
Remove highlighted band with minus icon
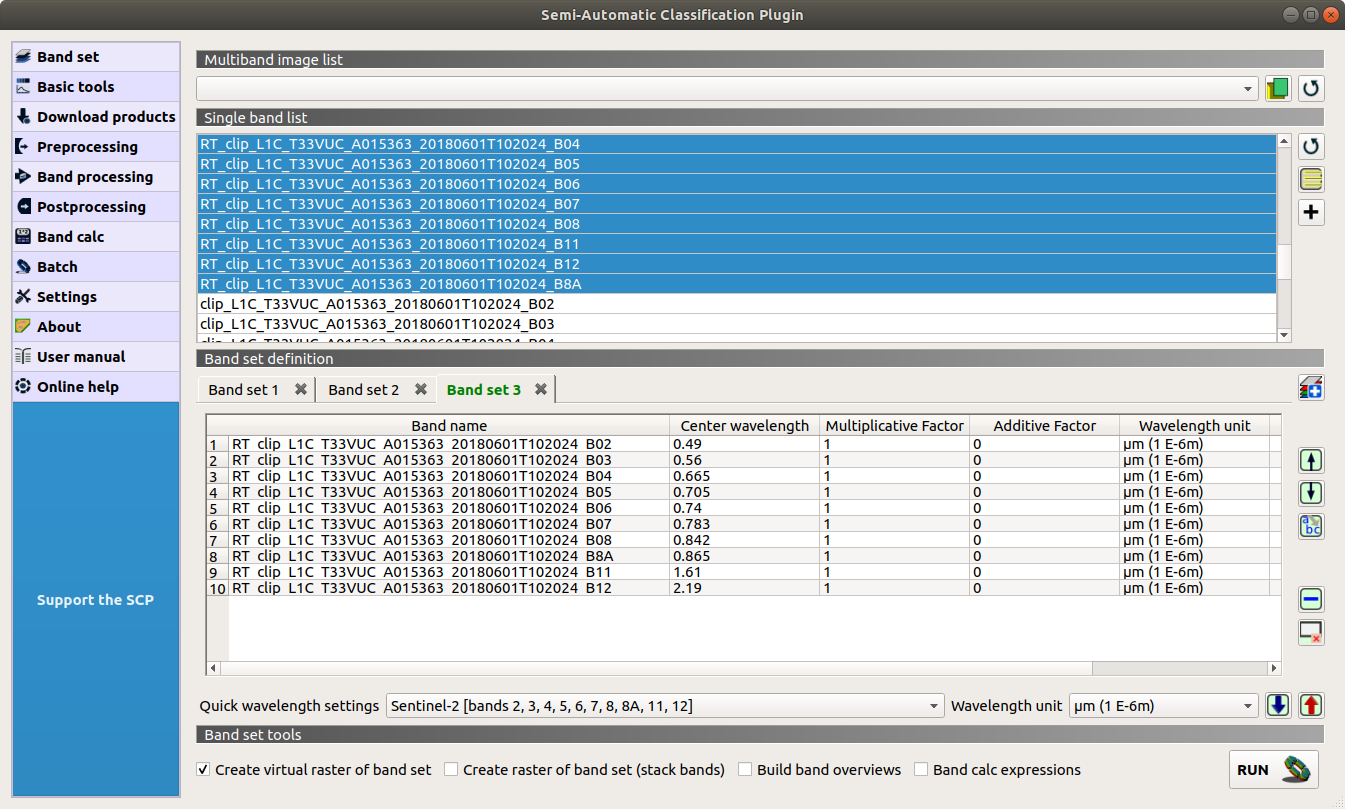1310,599
